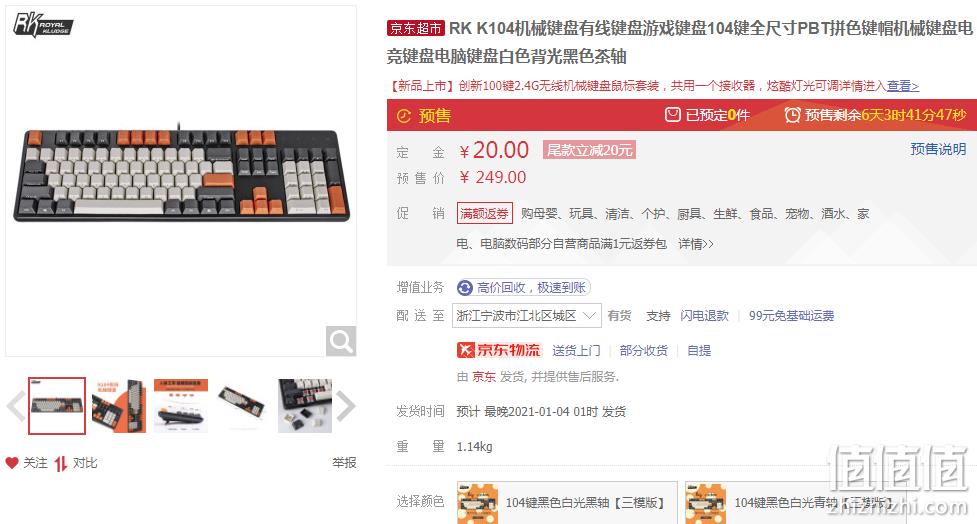Image resolution: width=977 pixels, height=524 pixels.
Task: Click the 闪电退款 link
Action: click(705, 316)
